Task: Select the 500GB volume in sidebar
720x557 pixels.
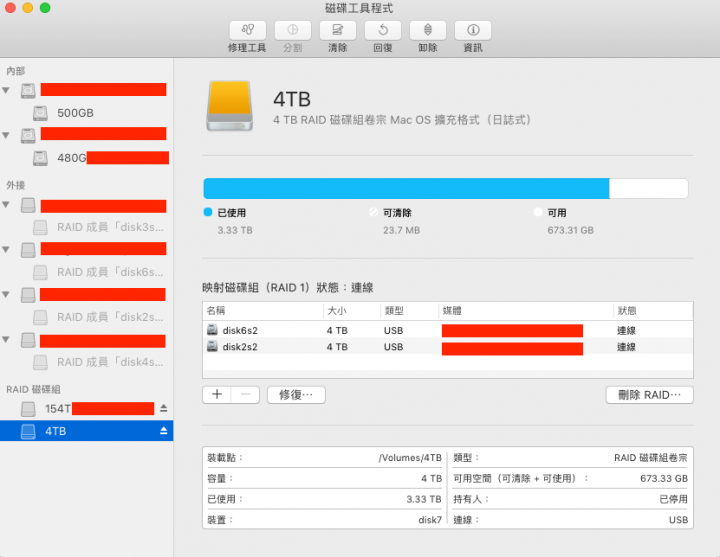Action: (86, 113)
